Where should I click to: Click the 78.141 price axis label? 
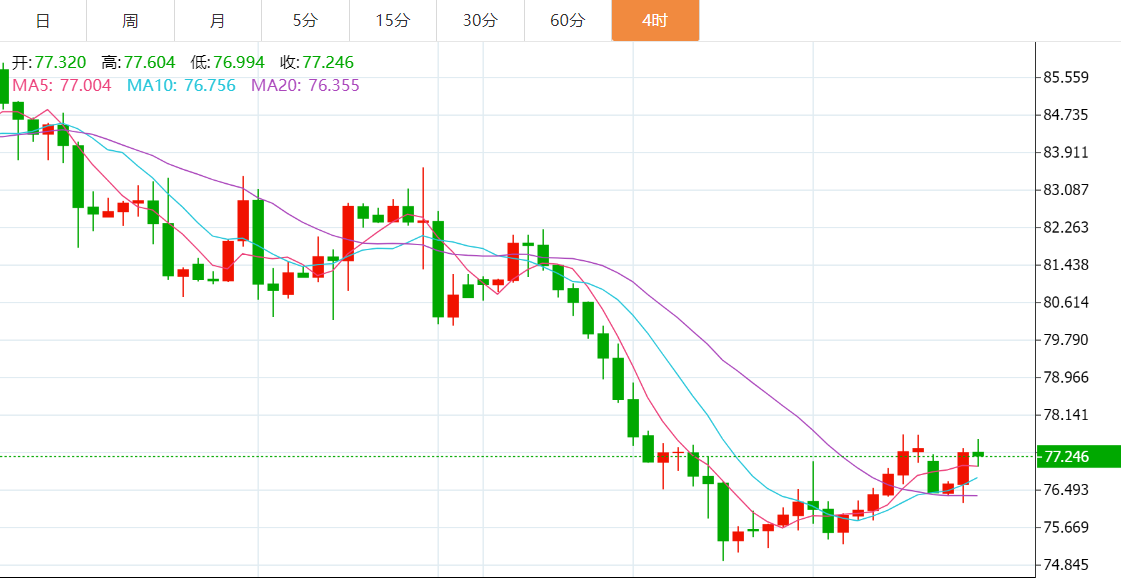point(1066,416)
